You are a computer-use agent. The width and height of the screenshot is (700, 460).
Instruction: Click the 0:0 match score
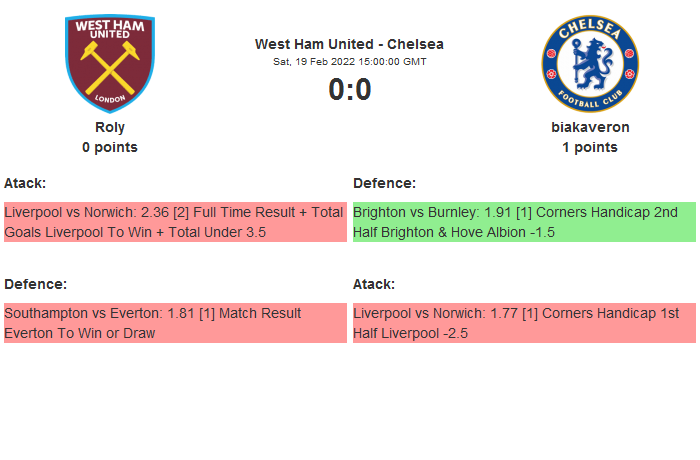coord(349,90)
